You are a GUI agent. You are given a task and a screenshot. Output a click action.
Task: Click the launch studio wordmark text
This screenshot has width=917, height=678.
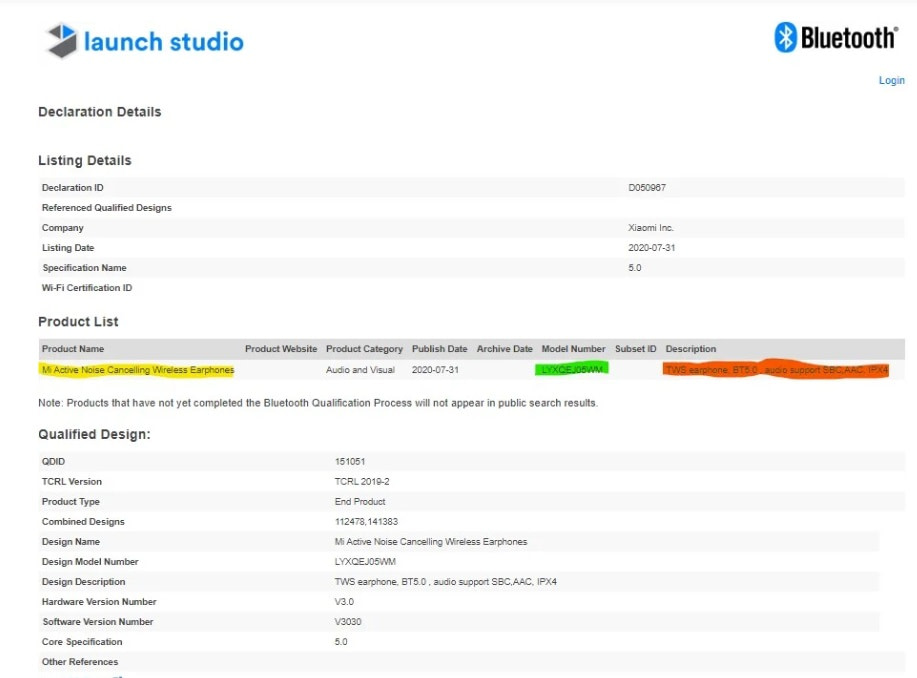coord(164,42)
